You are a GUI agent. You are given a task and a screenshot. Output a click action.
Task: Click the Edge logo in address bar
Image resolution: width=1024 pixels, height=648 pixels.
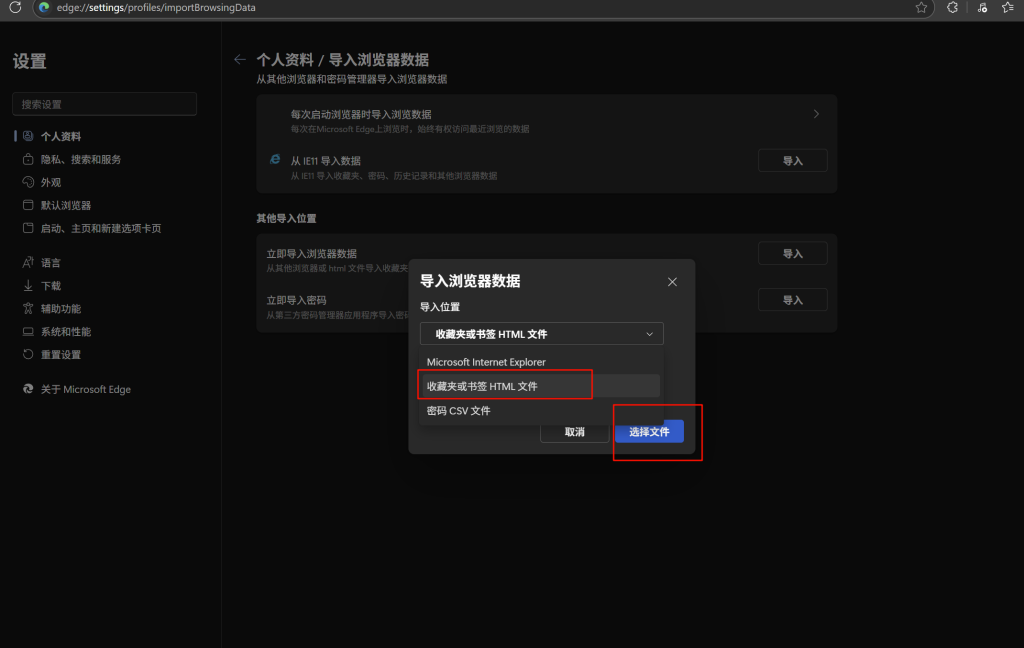[44, 7]
